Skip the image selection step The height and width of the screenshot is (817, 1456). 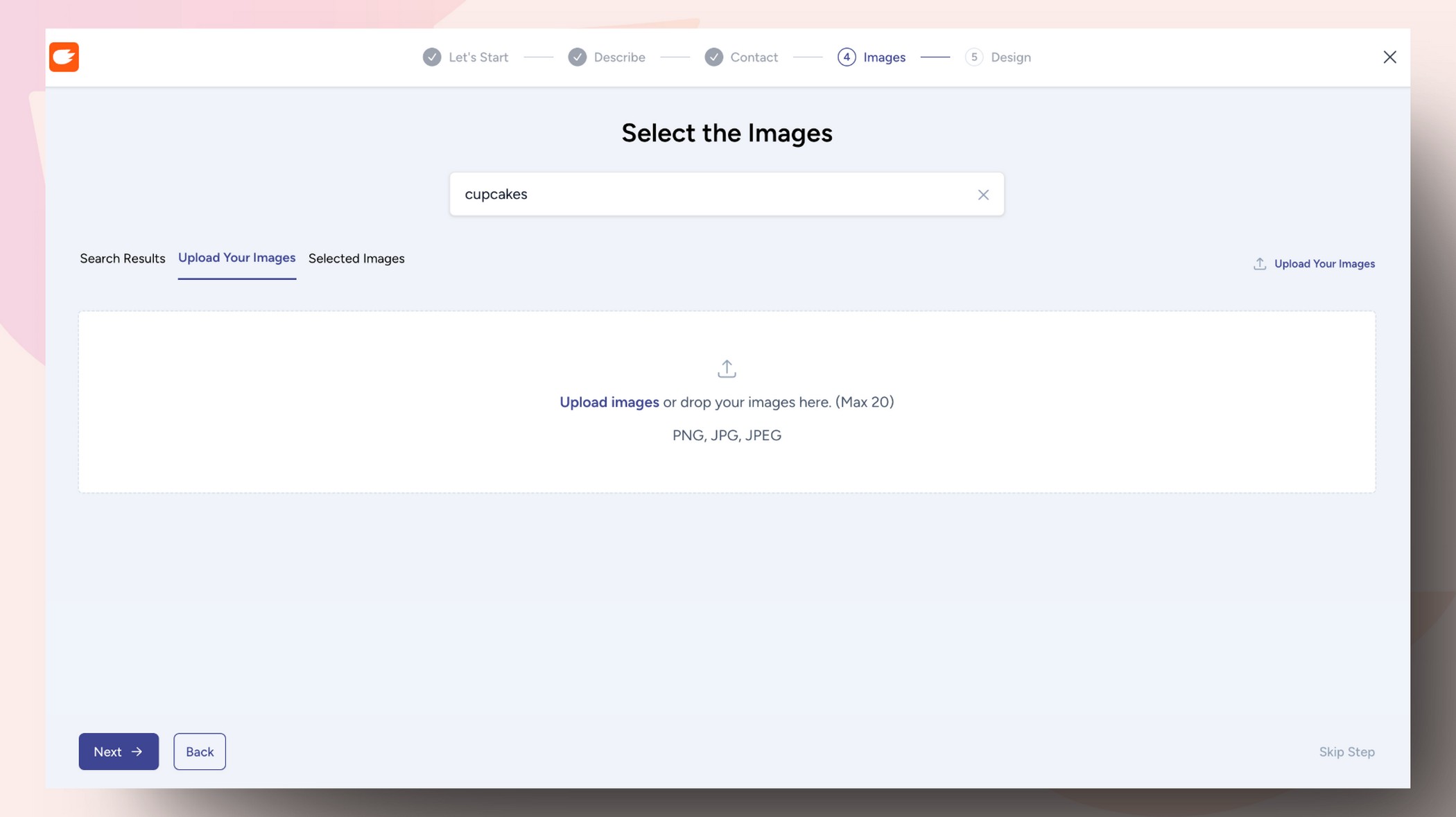(x=1346, y=751)
